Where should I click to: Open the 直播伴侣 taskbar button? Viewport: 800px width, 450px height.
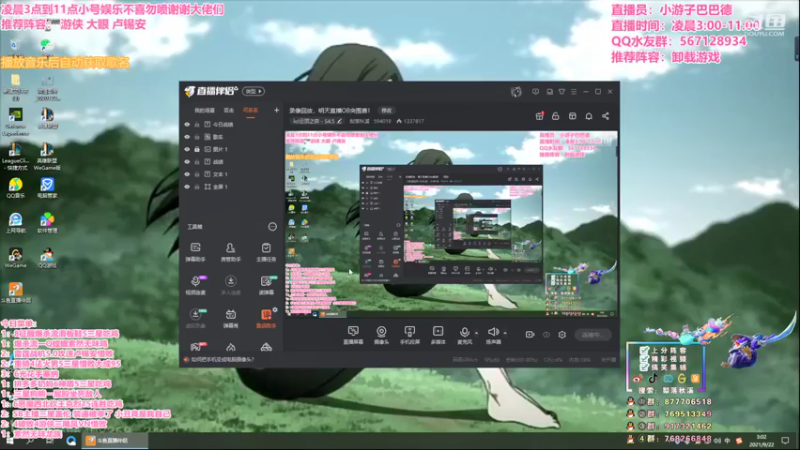(x=115, y=440)
